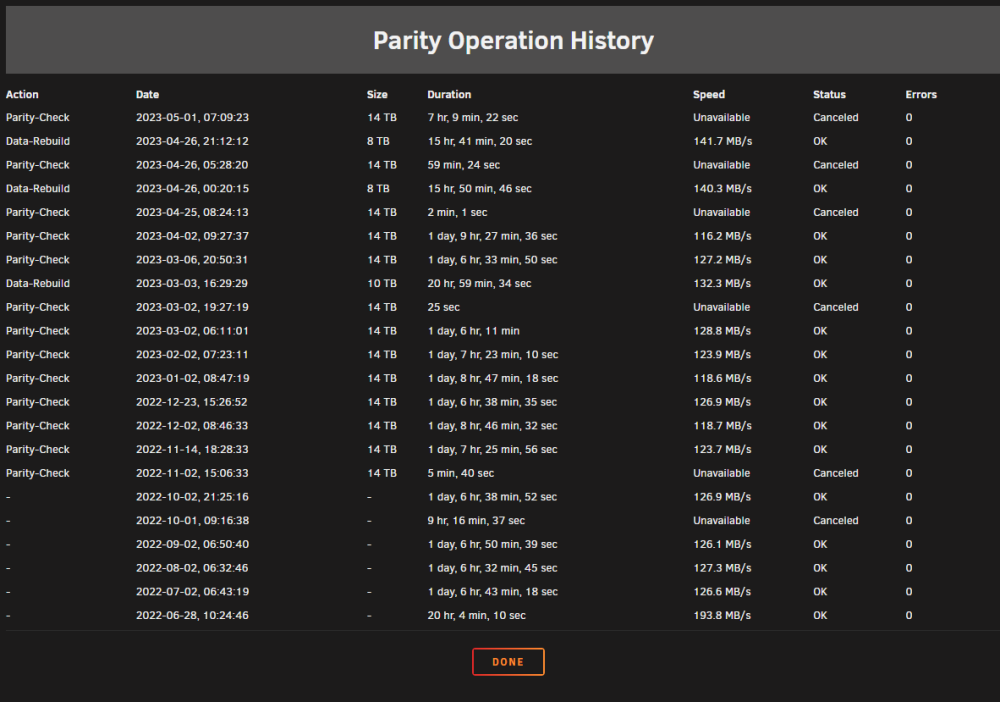Select duration '2 min, 1 sec'
This screenshot has height=702, width=1000.
(457, 212)
